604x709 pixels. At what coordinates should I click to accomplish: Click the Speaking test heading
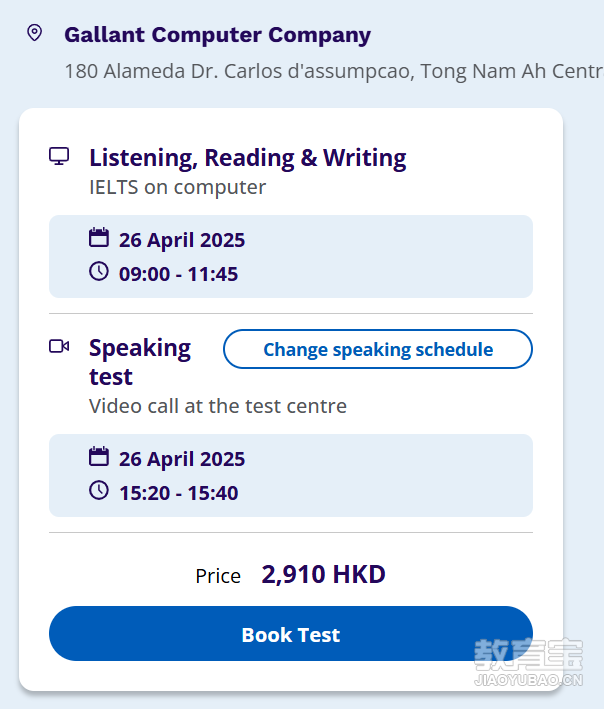tap(140, 362)
